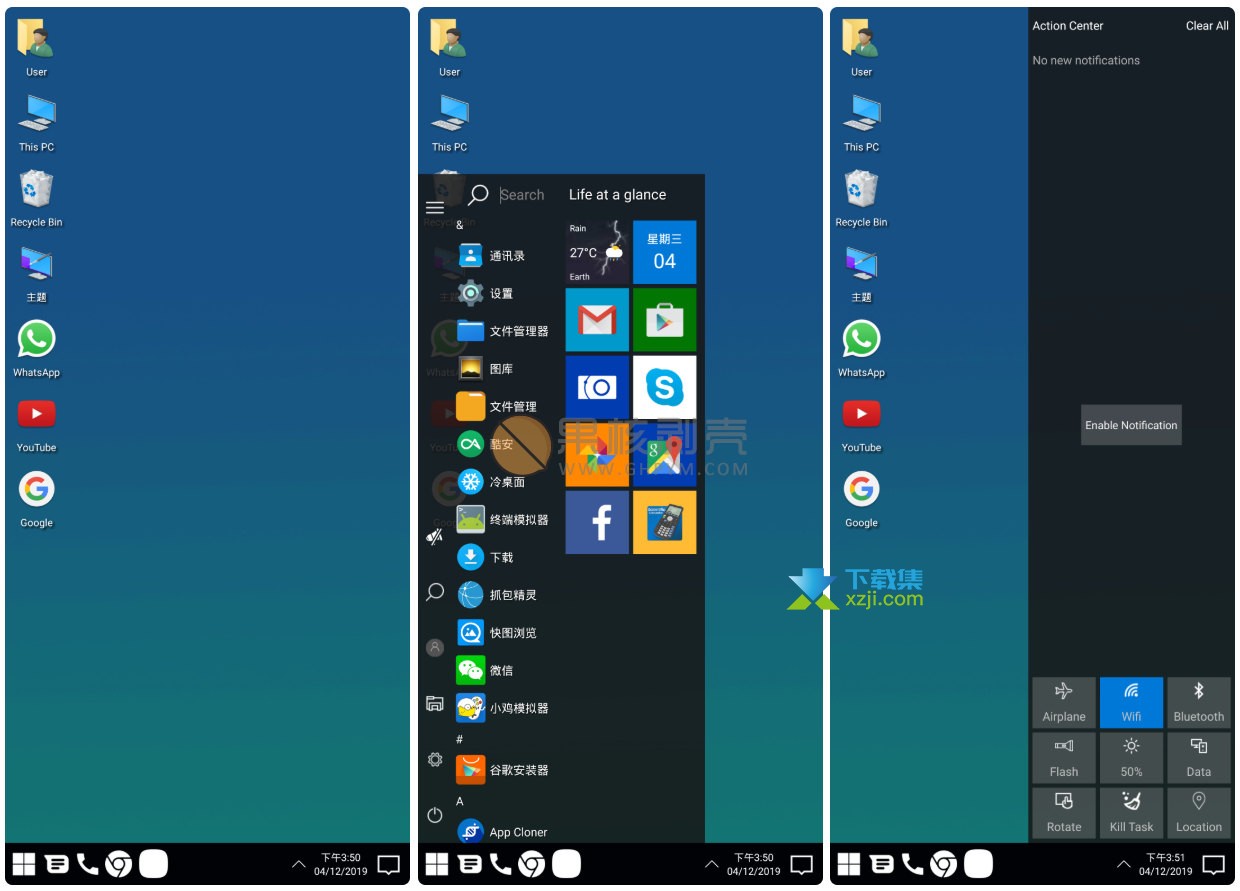
Task: Open Google icon on the plain desktop screenshot
Action: tap(36, 498)
